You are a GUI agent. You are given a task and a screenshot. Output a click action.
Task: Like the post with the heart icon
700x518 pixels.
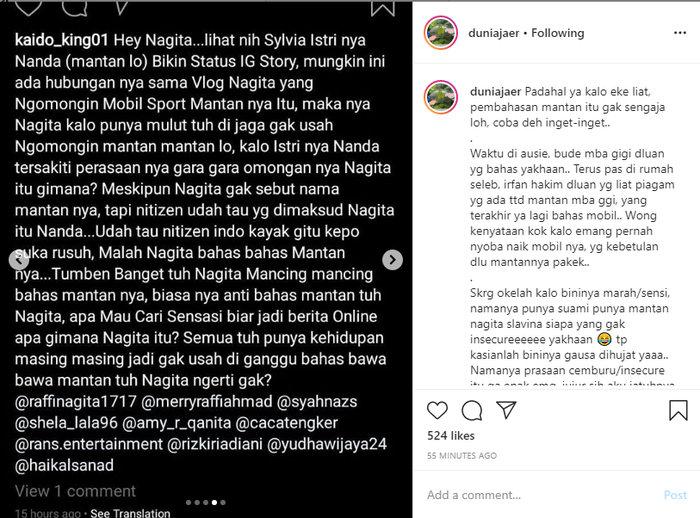click(x=437, y=410)
